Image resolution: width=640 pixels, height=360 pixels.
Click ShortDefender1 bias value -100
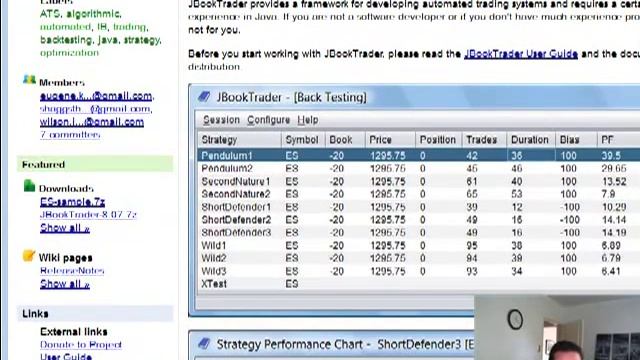pyautogui.click(x=570, y=207)
